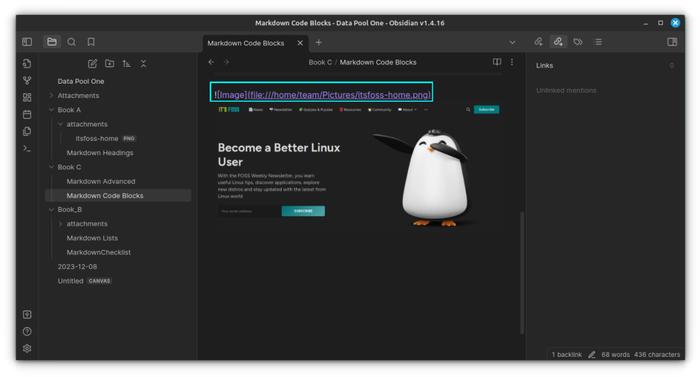Insert template ribbon icon
Image resolution: width=700 pixels, height=377 pixels.
click(x=27, y=131)
